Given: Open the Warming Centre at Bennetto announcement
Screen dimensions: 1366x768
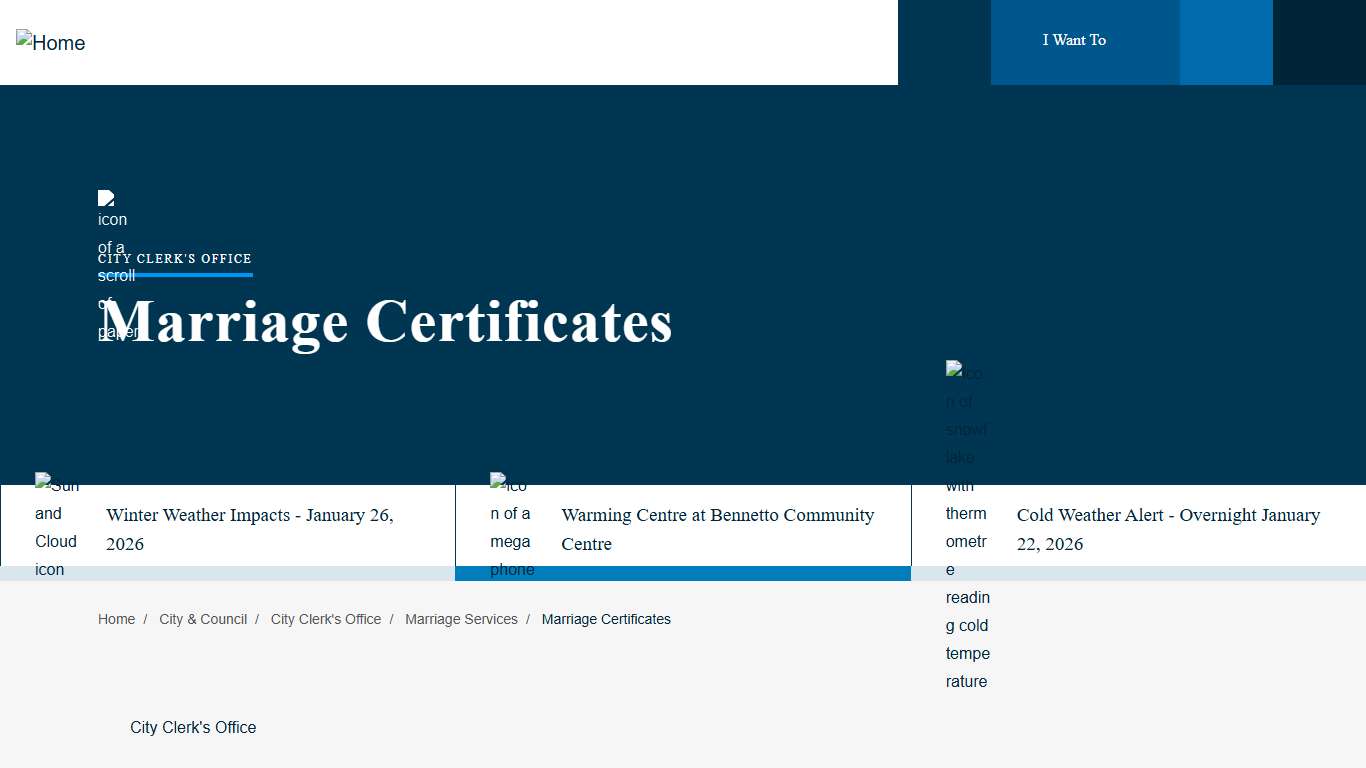Looking at the screenshot, I should click(x=717, y=529).
